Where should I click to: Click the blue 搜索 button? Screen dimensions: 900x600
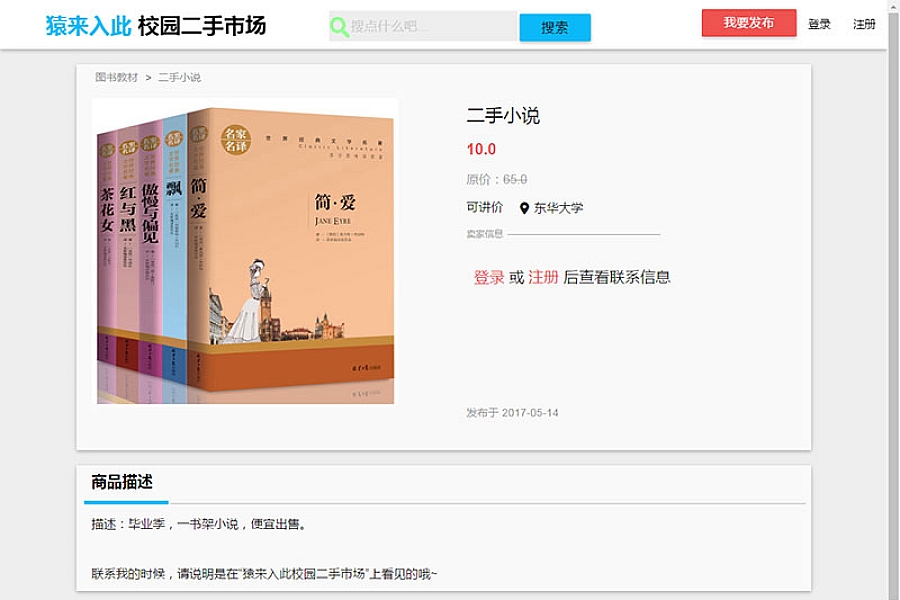tap(554, 28)
